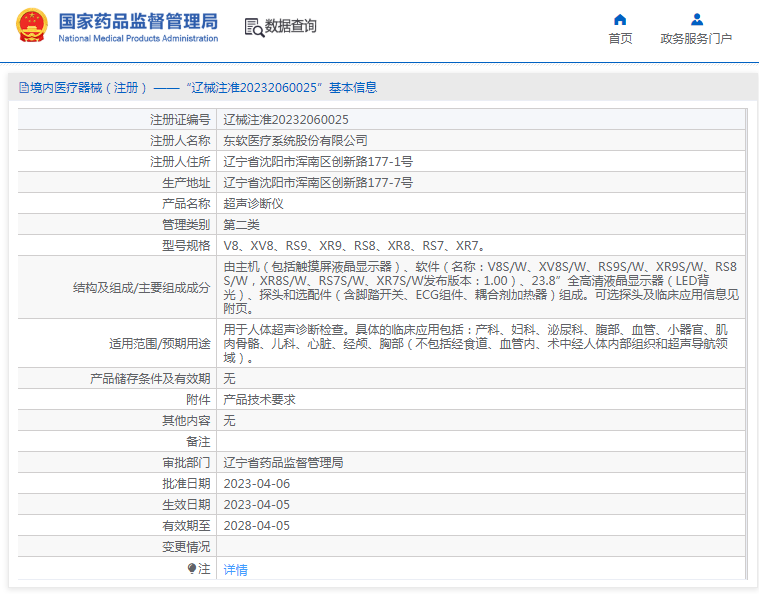Open 政务服务门户 user icon
Viewport: 759px width, 594px height.
coord(697,19)
